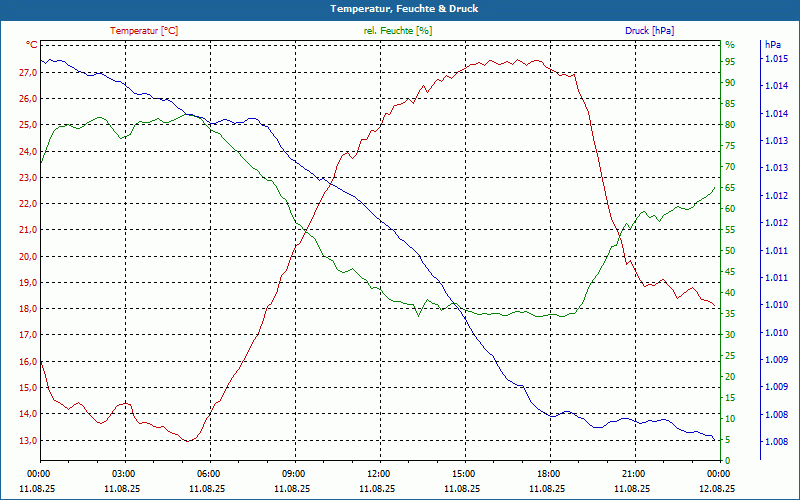The width and height of the screenshot is (800, 500).
Task: Click the 20 tick on the humidity axis
Action: pyautogui.click(x=730, y=377)
